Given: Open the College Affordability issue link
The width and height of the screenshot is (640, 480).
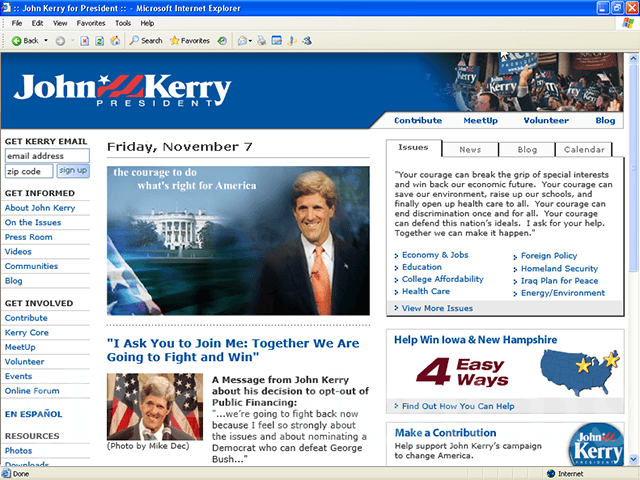Looking at the screenshot, I should (x=442, y=279).
